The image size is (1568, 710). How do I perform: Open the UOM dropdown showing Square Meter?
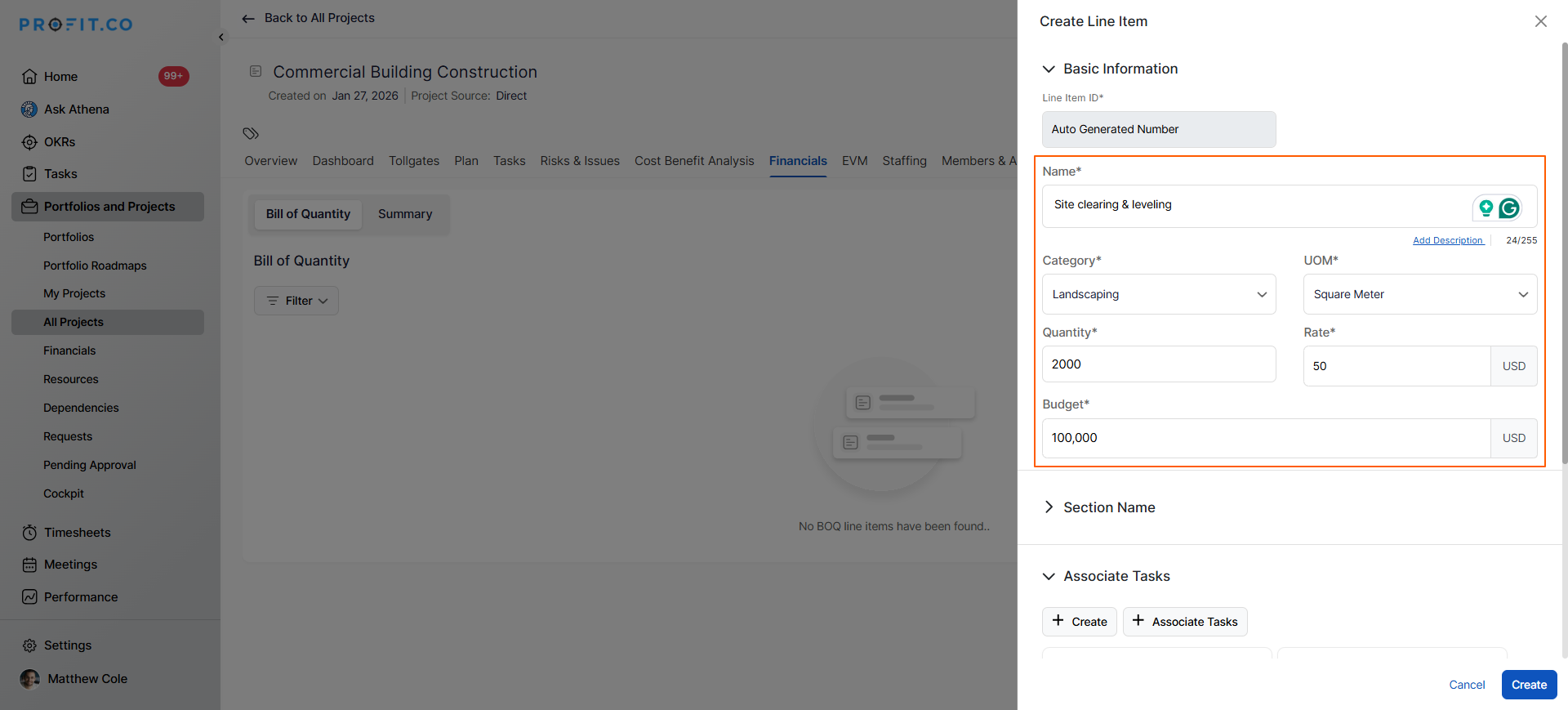pyautogui.click(x=1419, y=294)
